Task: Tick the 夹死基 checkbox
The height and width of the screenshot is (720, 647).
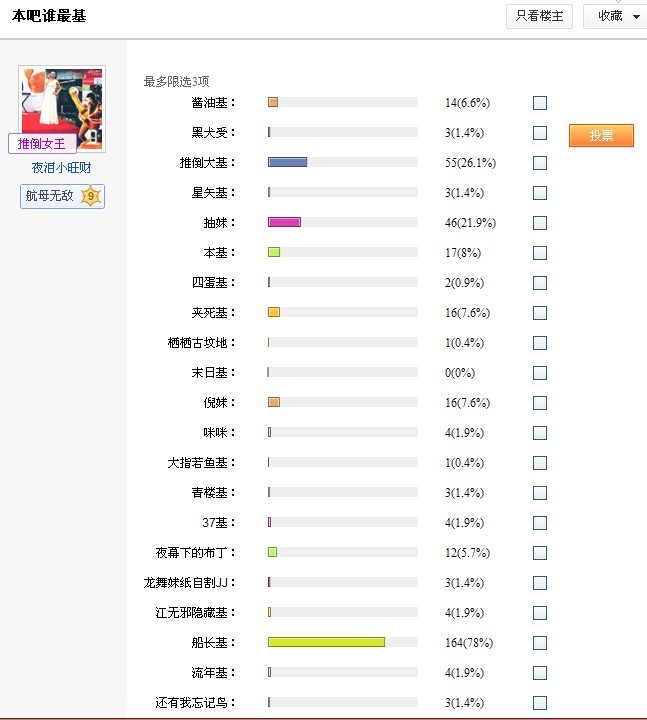Action: pyautogui.click(x=540, y=313)
